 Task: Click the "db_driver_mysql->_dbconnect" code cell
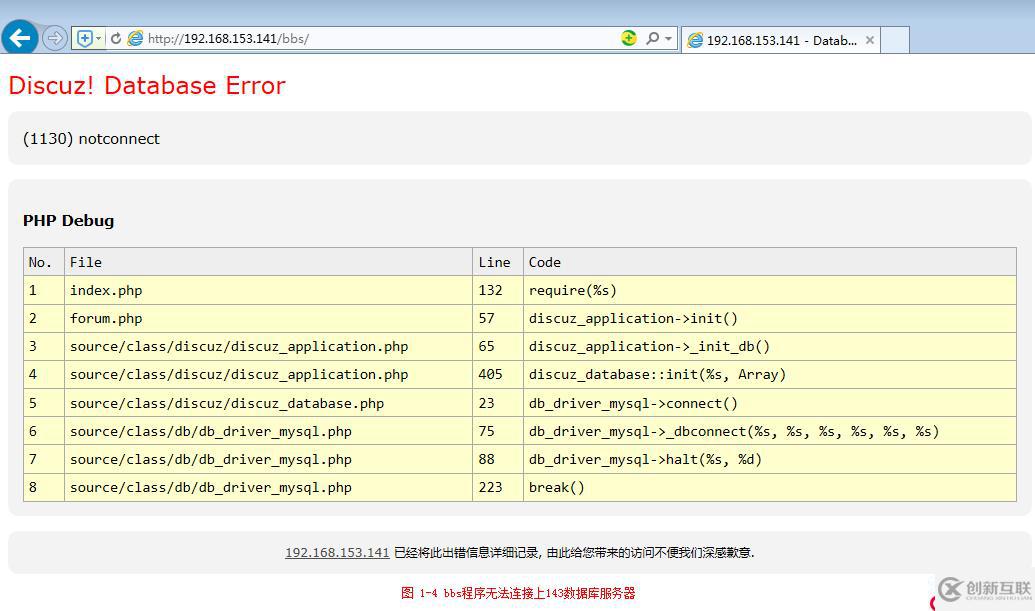770,431
